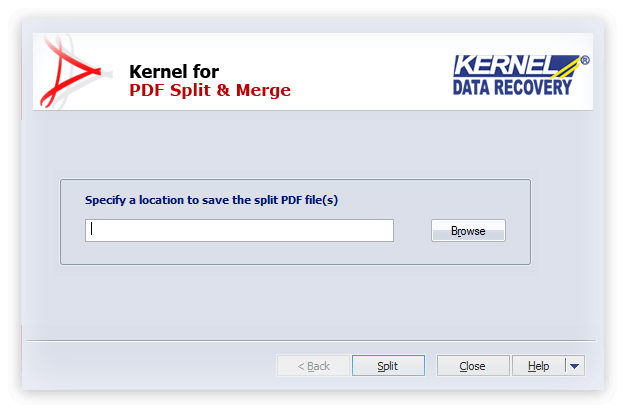This screenshot has width=624, height=409.
Task: Click the red 'PDF Split & Merge' heading
Action: click(x=210, y=90)
